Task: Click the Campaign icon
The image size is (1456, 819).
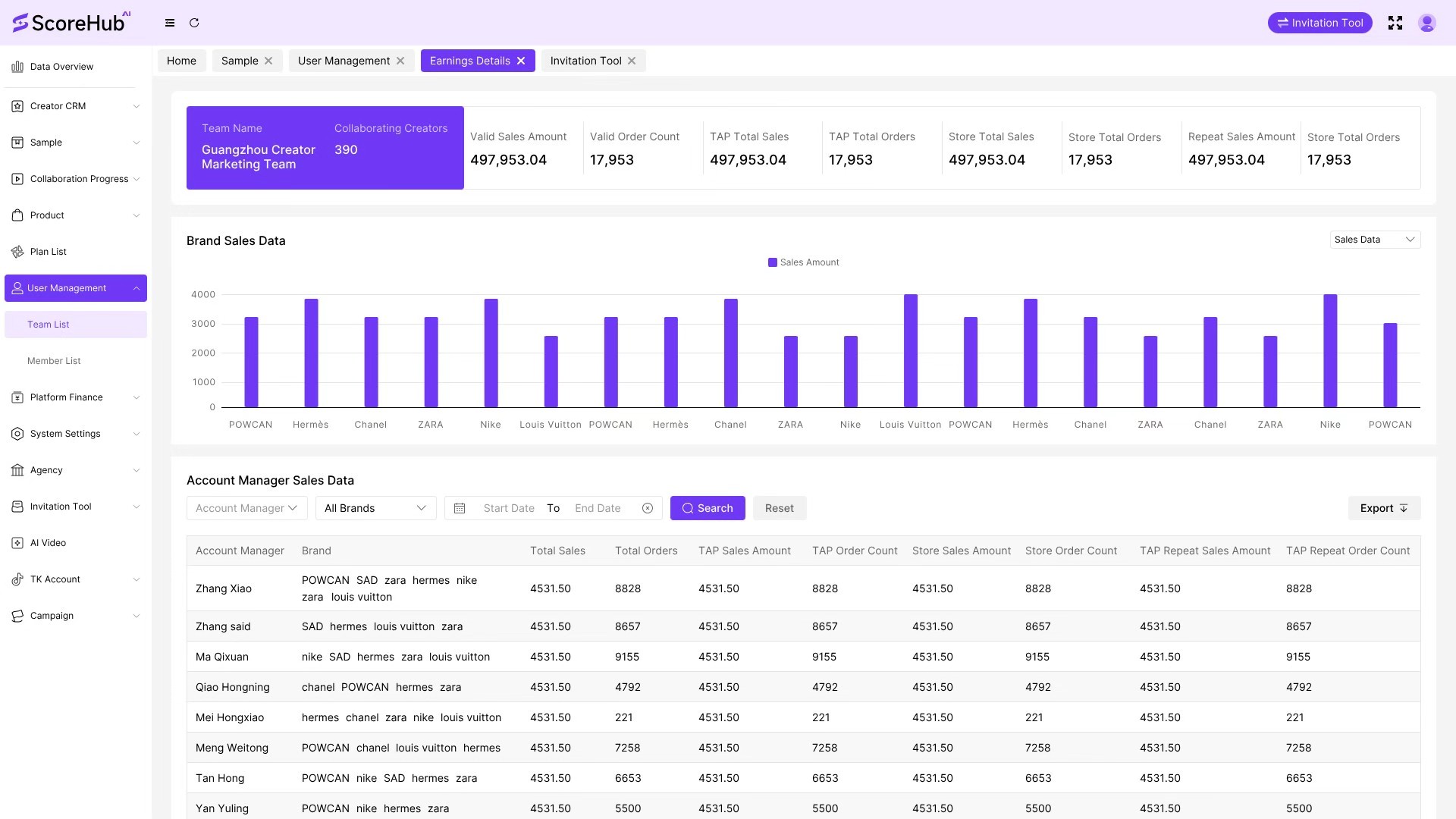Action: [17, 616]
